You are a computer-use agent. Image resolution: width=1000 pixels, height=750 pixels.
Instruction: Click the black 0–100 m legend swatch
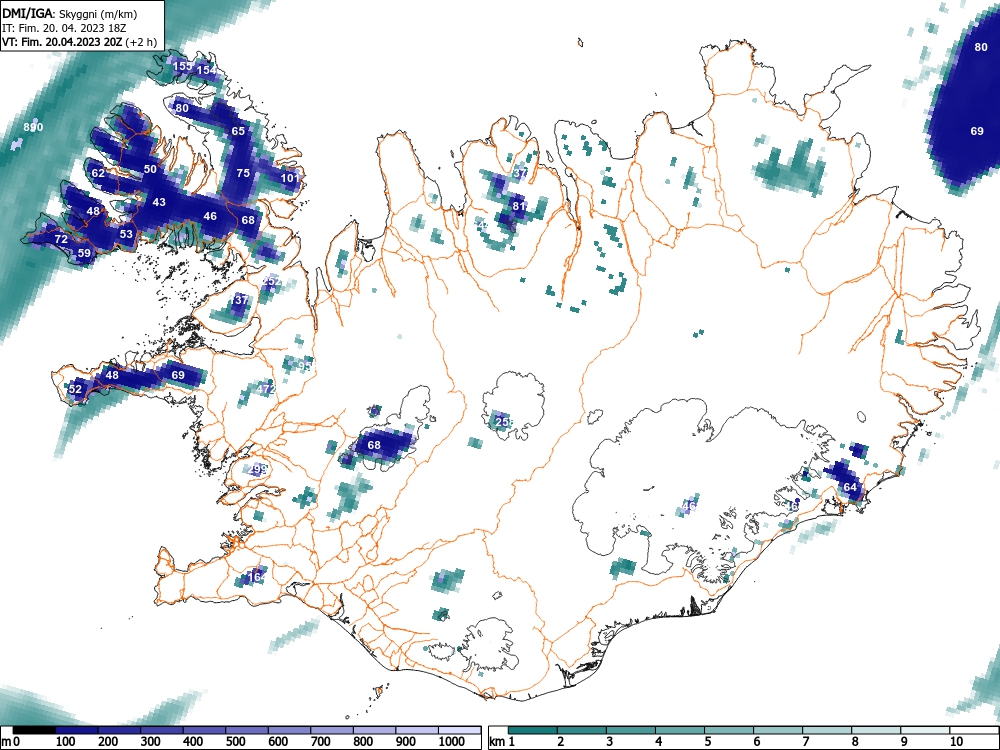[34, 729]
